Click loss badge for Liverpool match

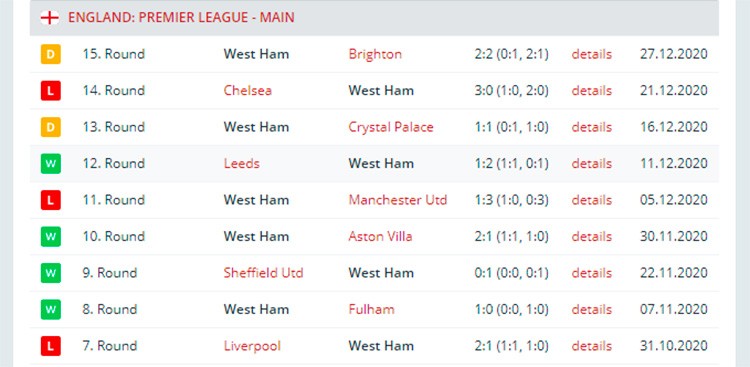pyautogui.click(x=51, y=345)
